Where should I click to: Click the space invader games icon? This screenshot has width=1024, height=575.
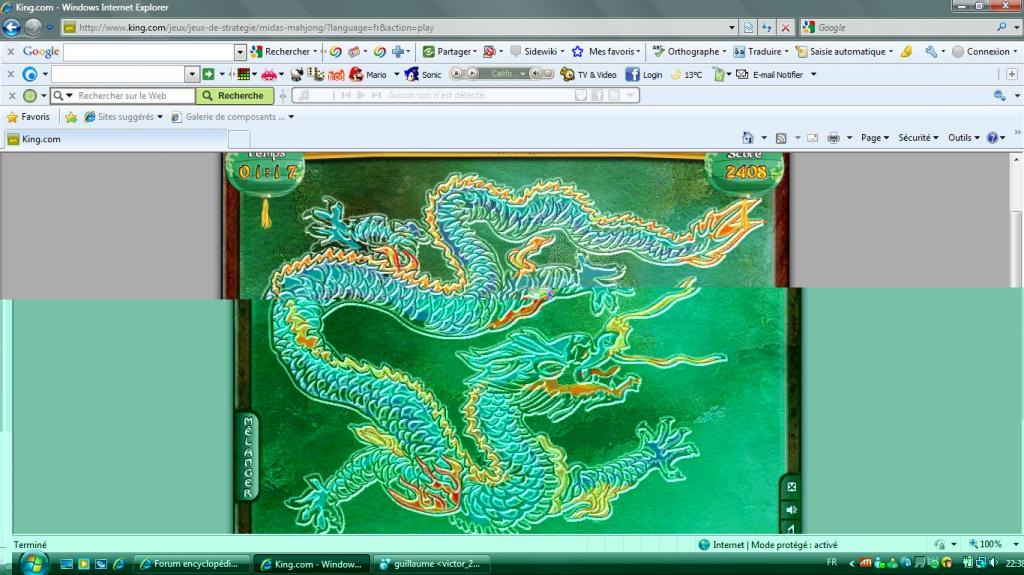point(269,74)
